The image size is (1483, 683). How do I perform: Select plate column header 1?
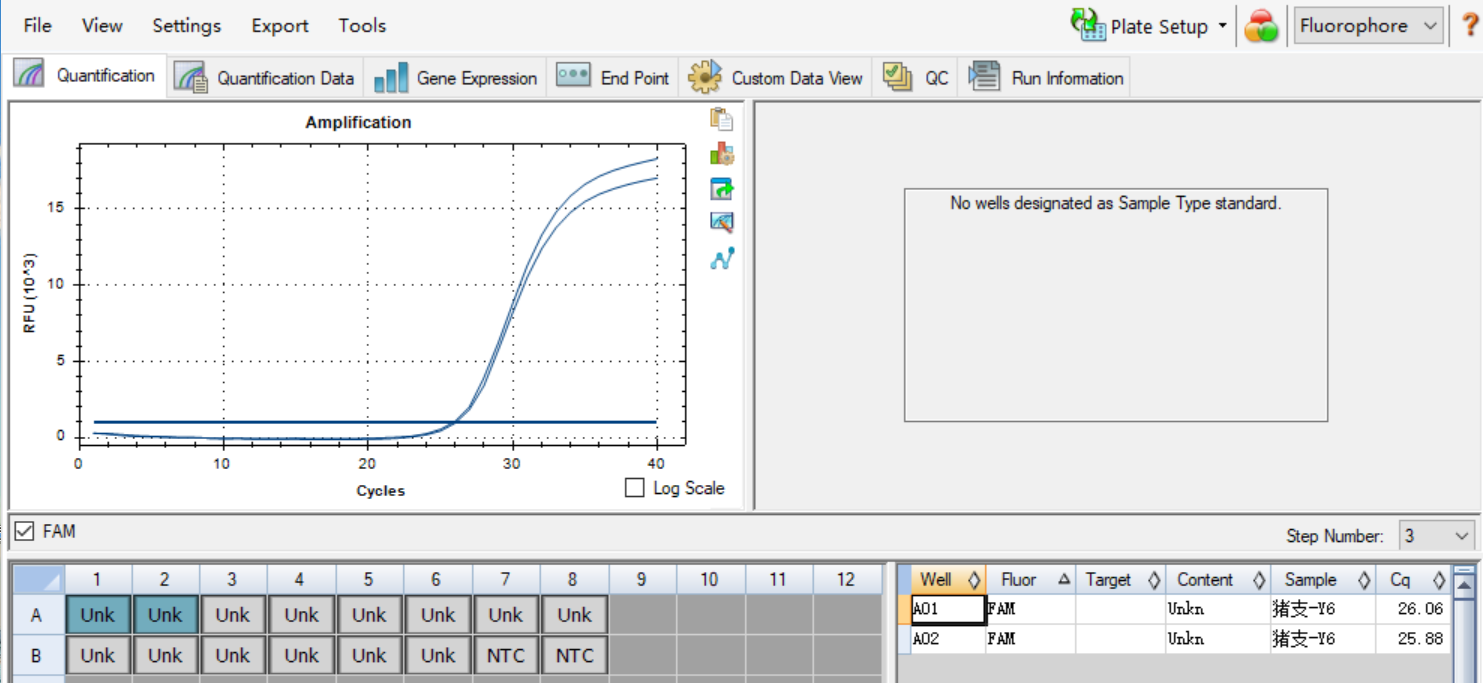(97, 579)
